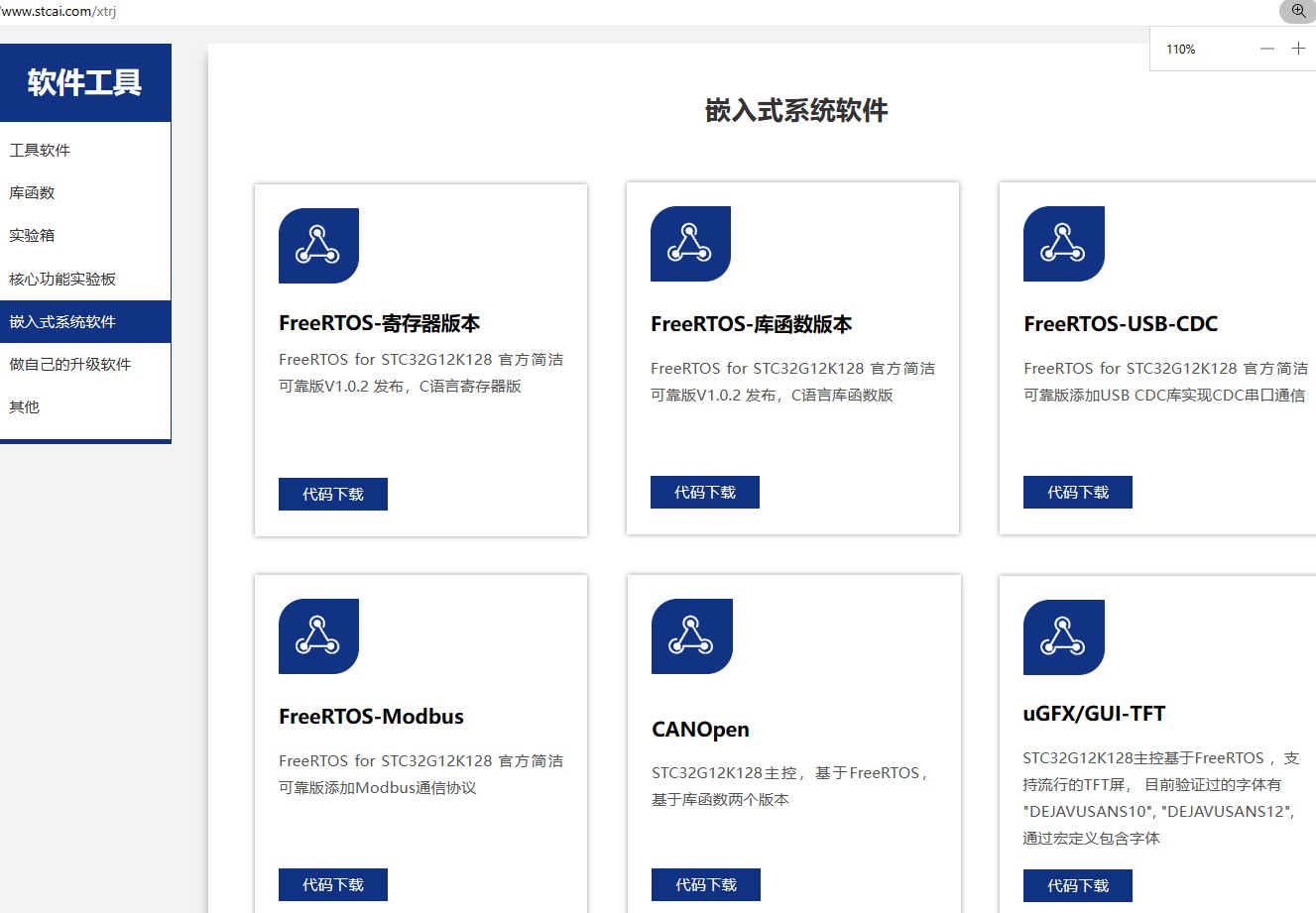Viewport: 1316px width, 913px height.
Task: Click the CANOpen title
Action: tap(700, 730)
